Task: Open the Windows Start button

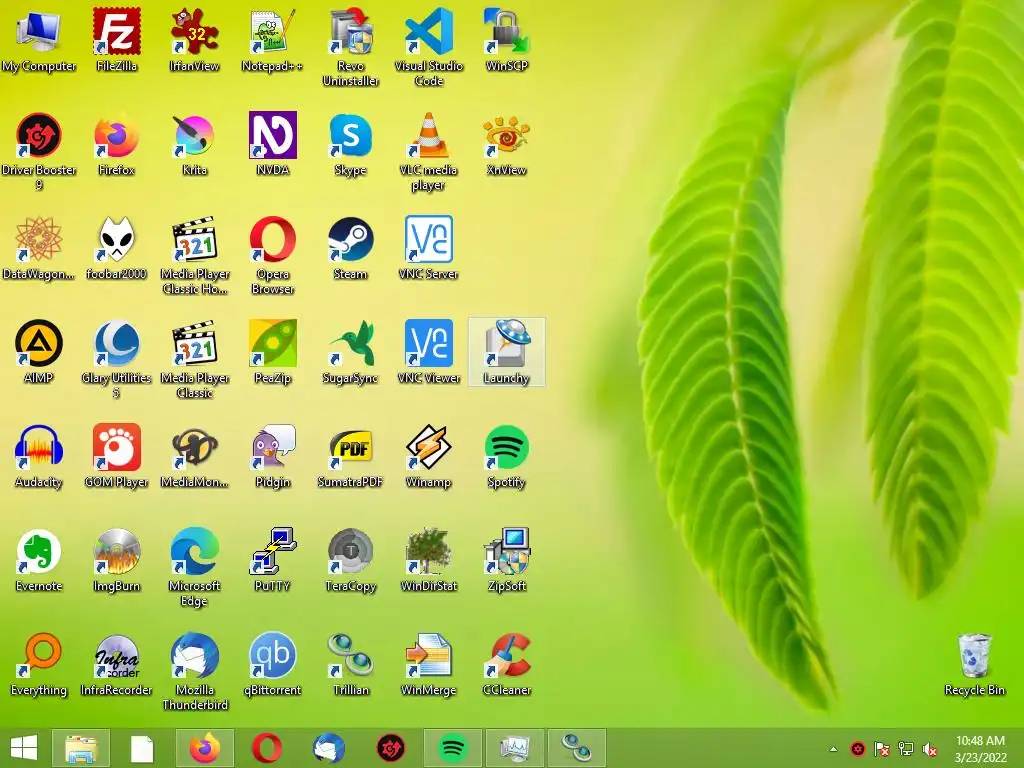Action: [x=24, y=748]
